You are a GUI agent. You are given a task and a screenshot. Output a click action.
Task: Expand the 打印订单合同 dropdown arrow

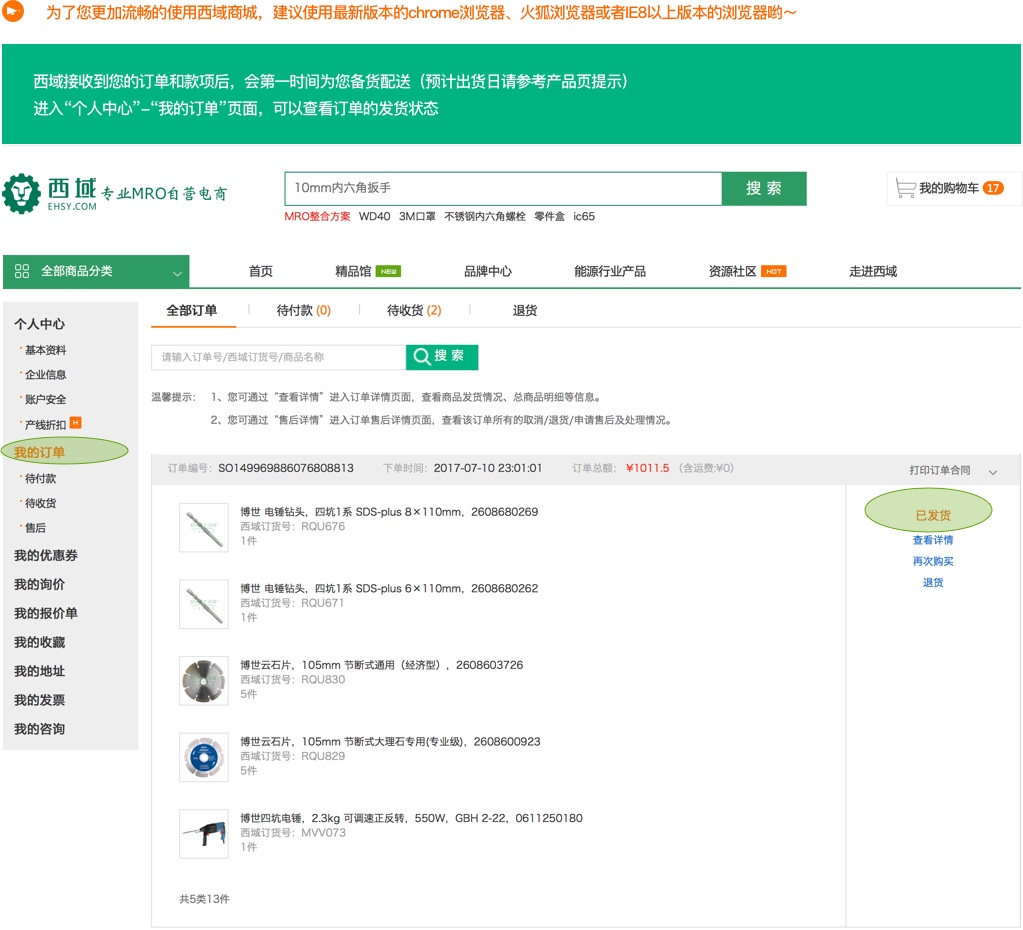tap(992, 471)
